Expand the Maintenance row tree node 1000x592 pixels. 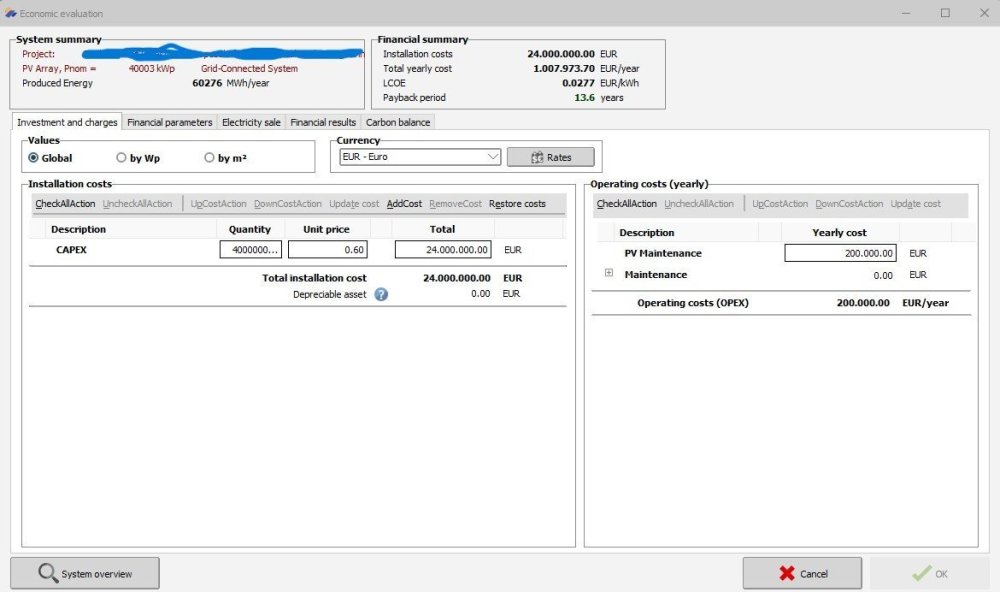tap(608, 274)
